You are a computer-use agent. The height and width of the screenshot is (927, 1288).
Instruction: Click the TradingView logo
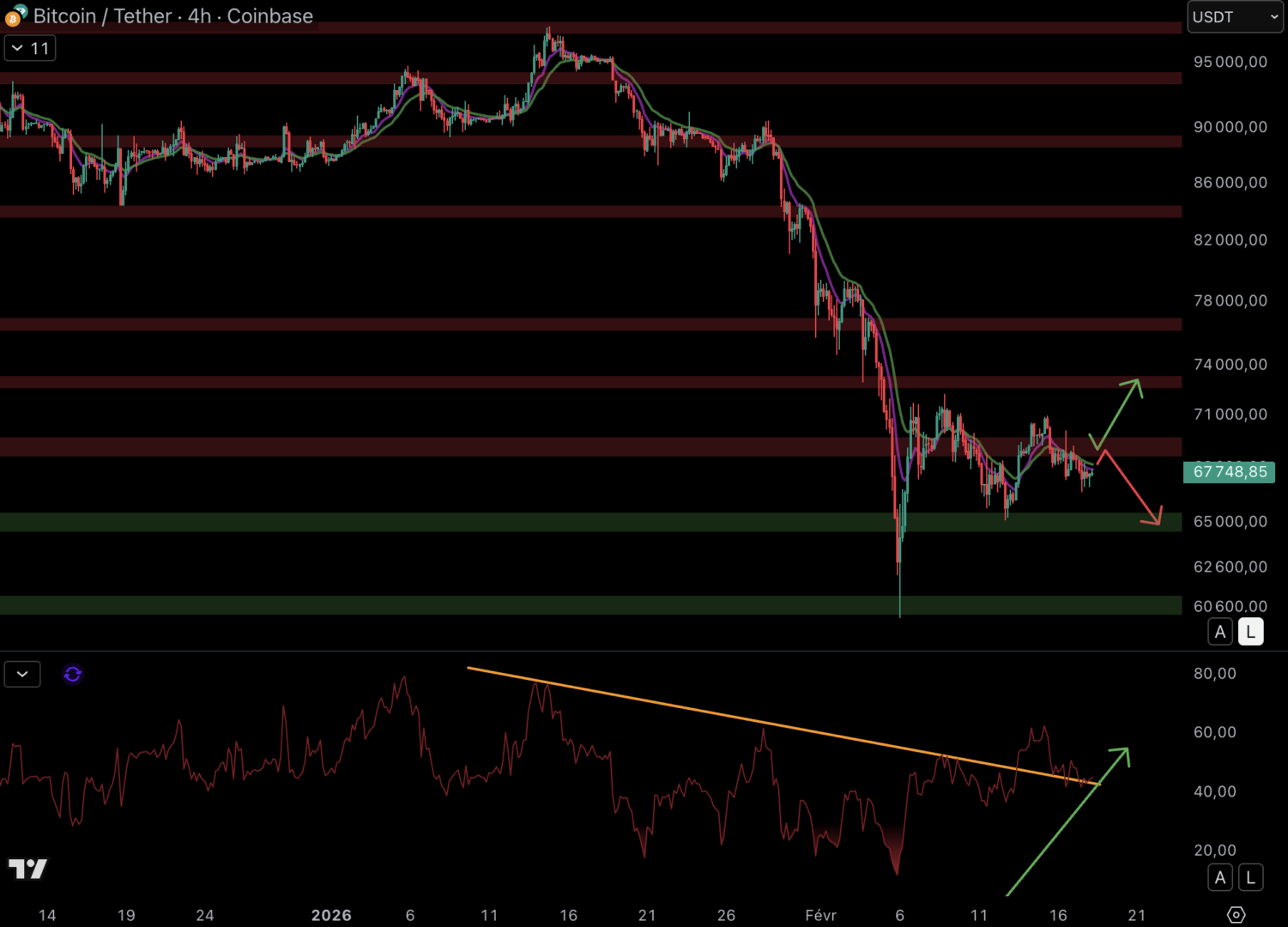point(27,869)
